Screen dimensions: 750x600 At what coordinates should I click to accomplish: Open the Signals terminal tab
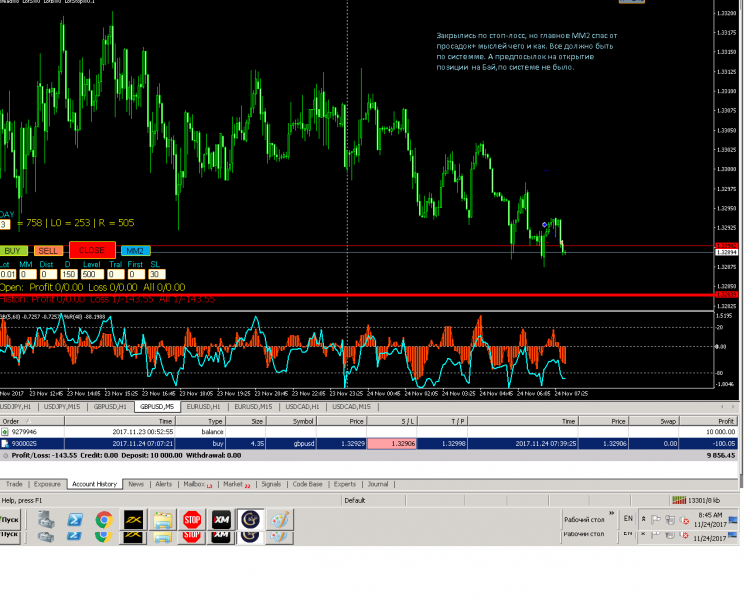pos(271,484)
